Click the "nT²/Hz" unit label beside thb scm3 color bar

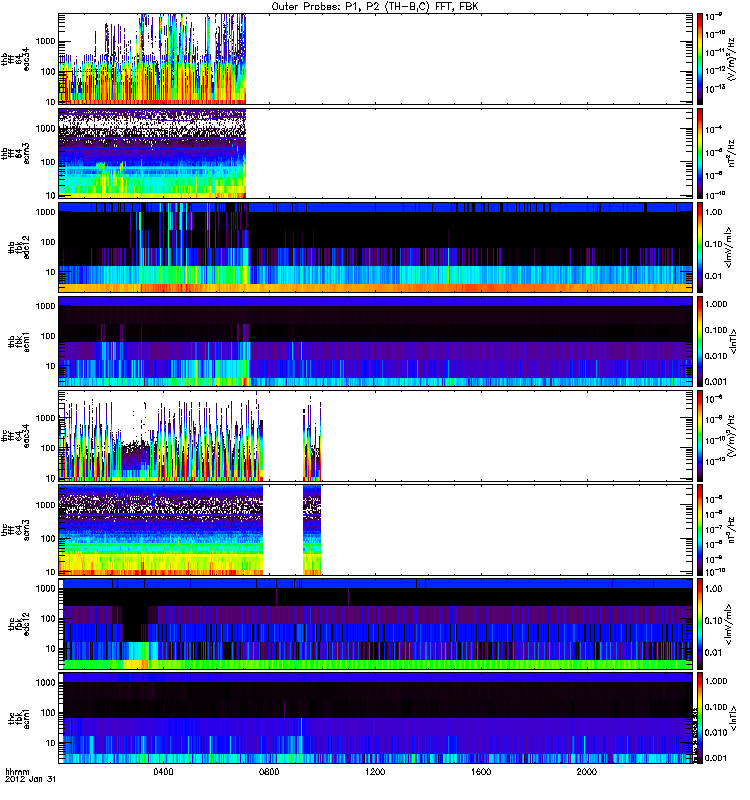pyautogui.click(x=732, y=154)
